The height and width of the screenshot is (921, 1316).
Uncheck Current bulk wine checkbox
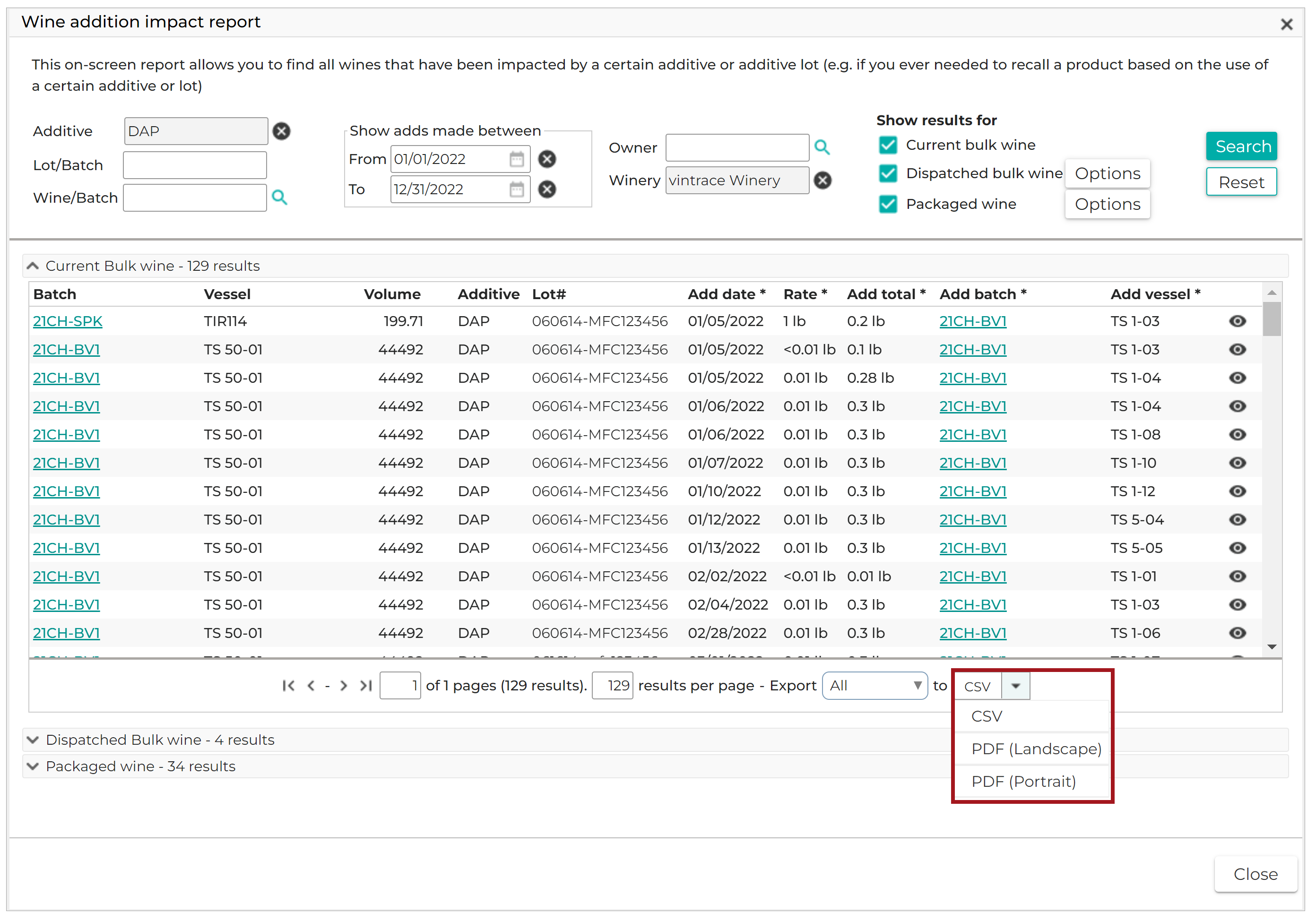tap(888, 145)
